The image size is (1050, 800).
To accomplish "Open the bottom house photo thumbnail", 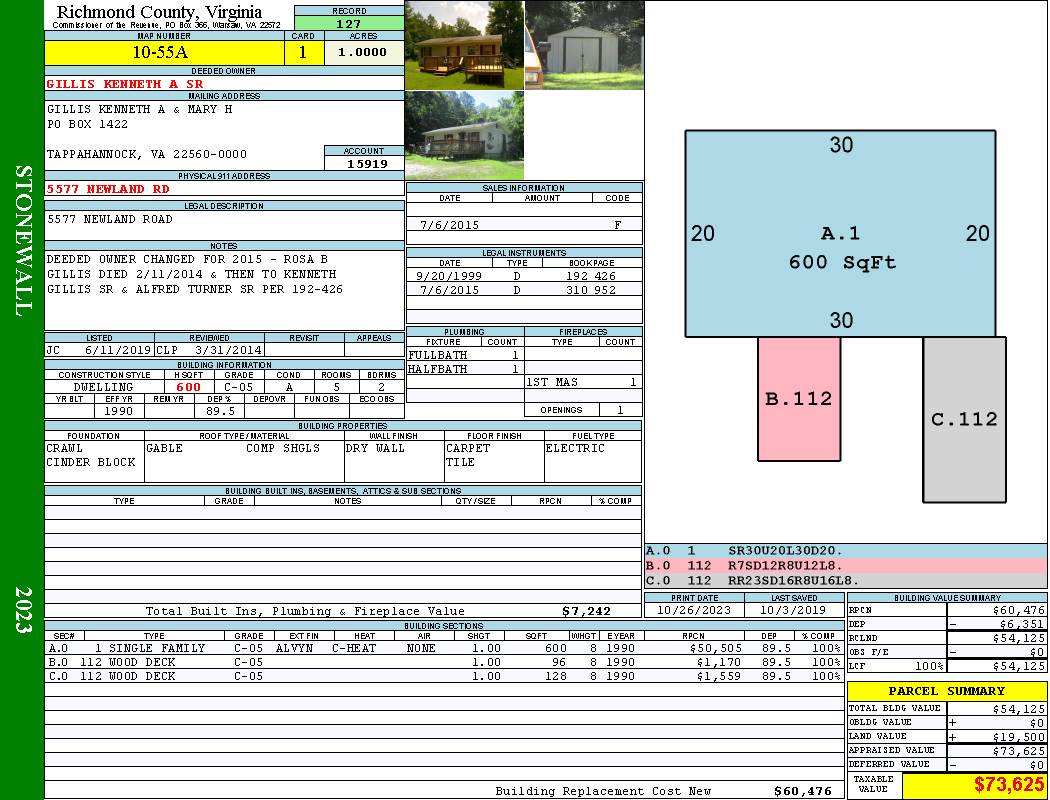I will pyautogui.click(x=464, y=135).
